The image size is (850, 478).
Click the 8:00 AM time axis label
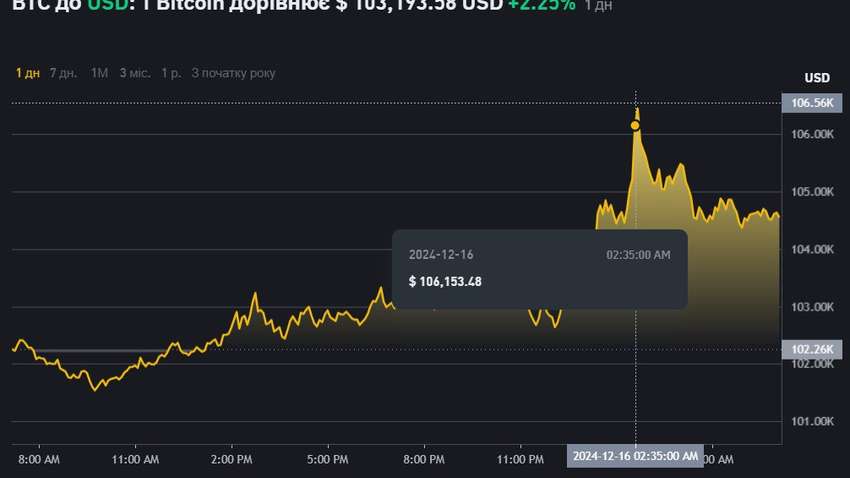[39, 460]
